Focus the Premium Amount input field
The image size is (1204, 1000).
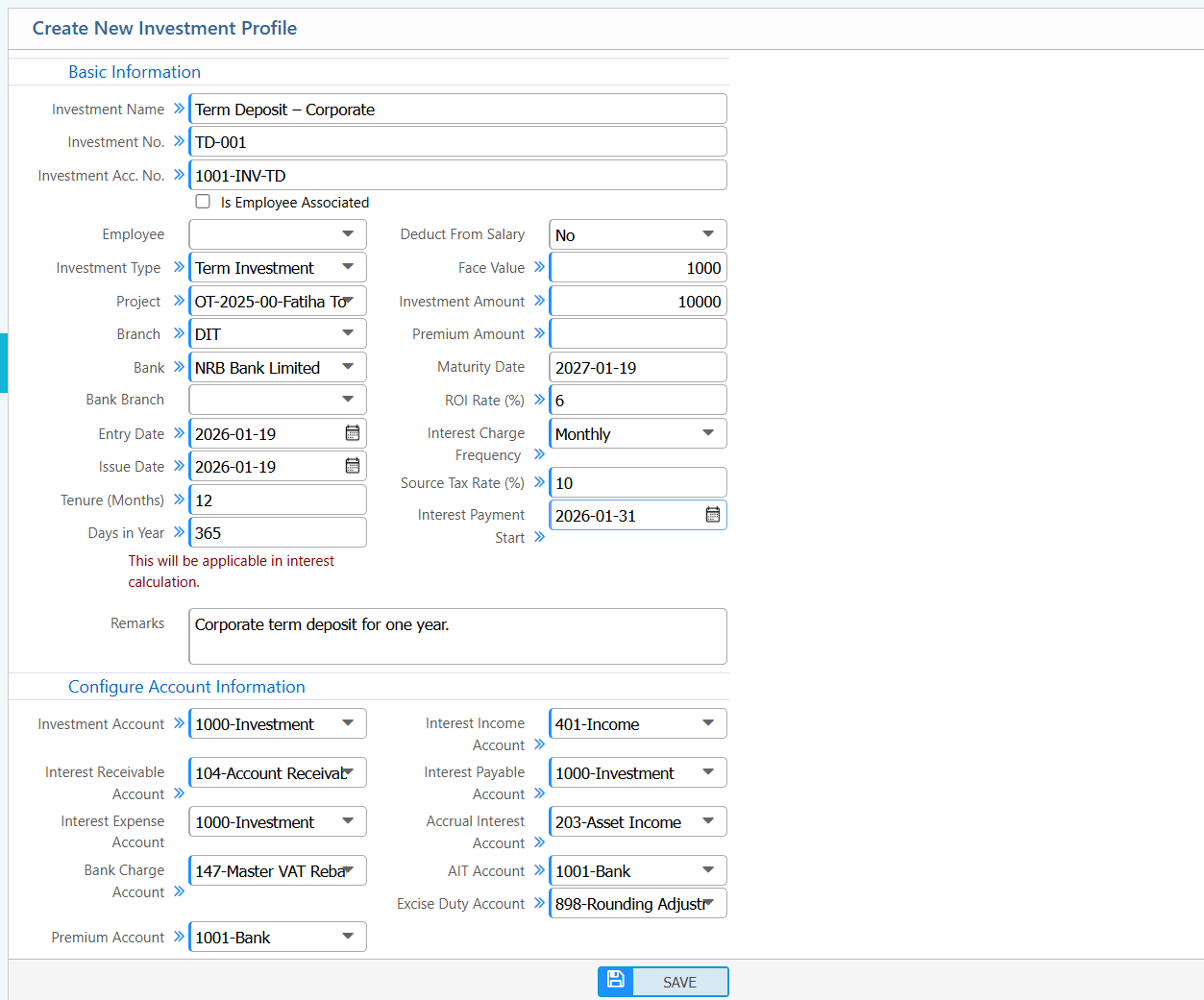pyautogui.click(x=638, y=334)
